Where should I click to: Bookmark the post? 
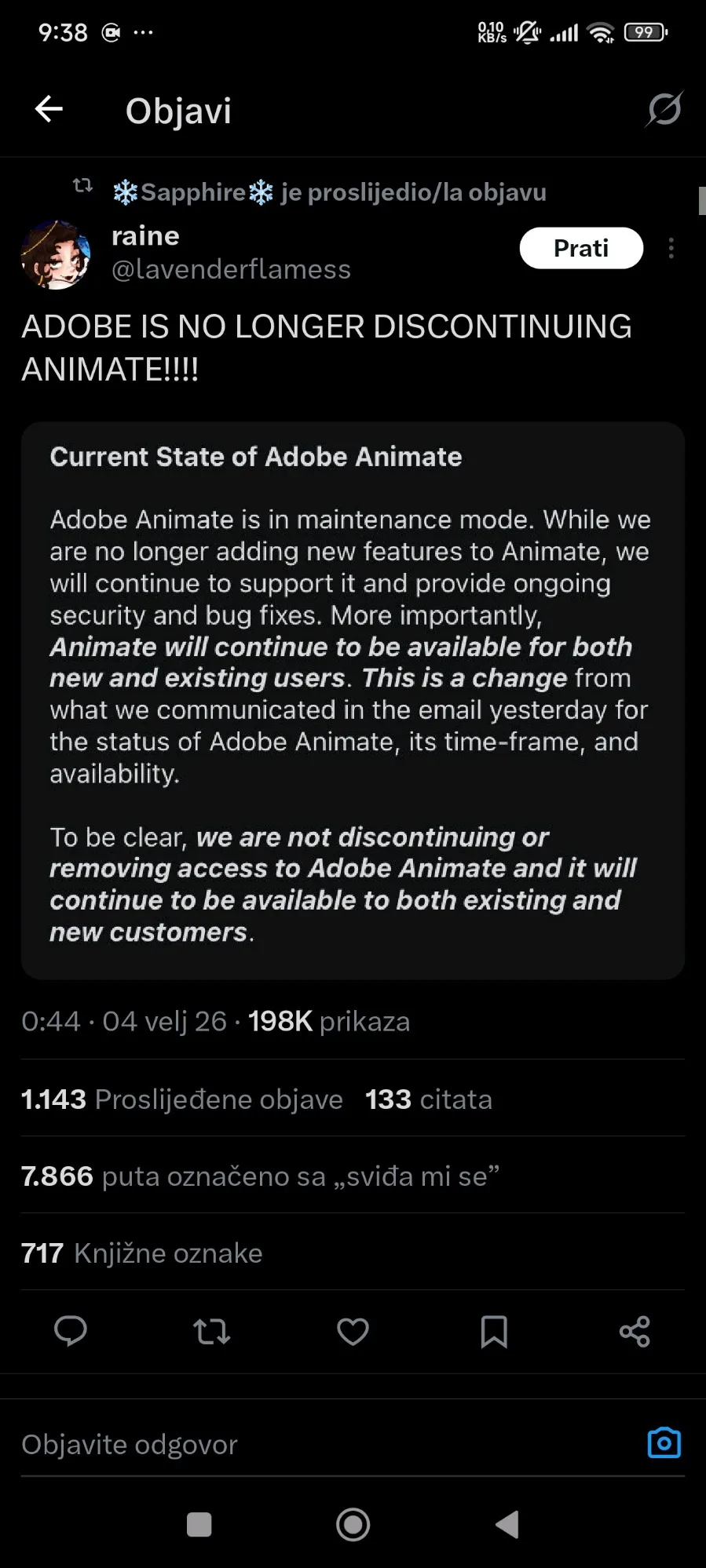coord(493,1331)
